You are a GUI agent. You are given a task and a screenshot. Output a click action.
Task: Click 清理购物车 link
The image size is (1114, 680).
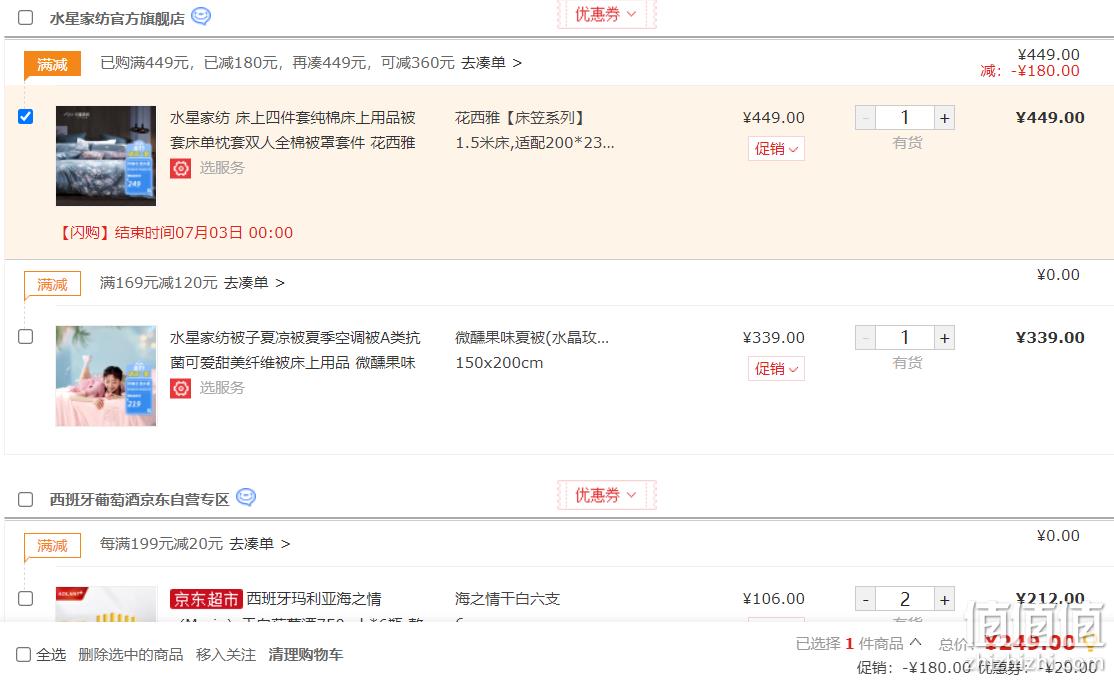point(305,654)
